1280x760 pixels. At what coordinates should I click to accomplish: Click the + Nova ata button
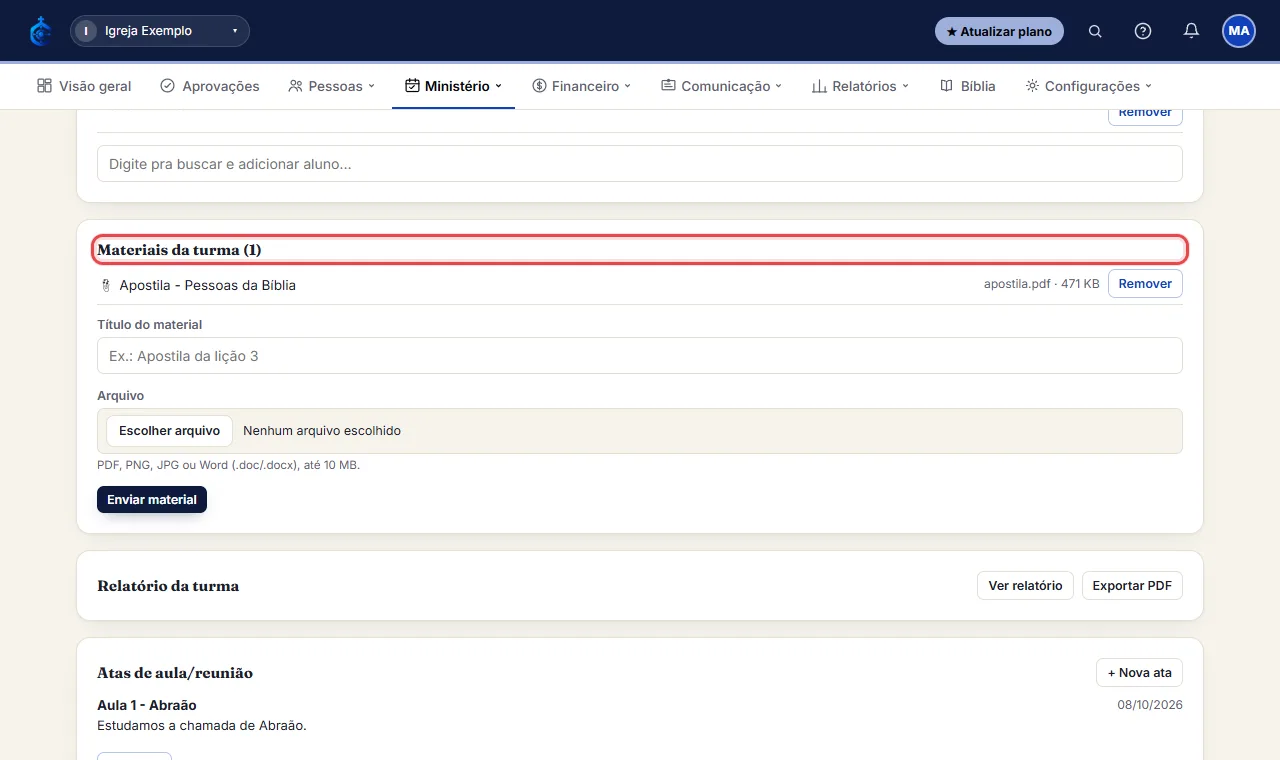pyautogui.click(x=1139, y=673)
